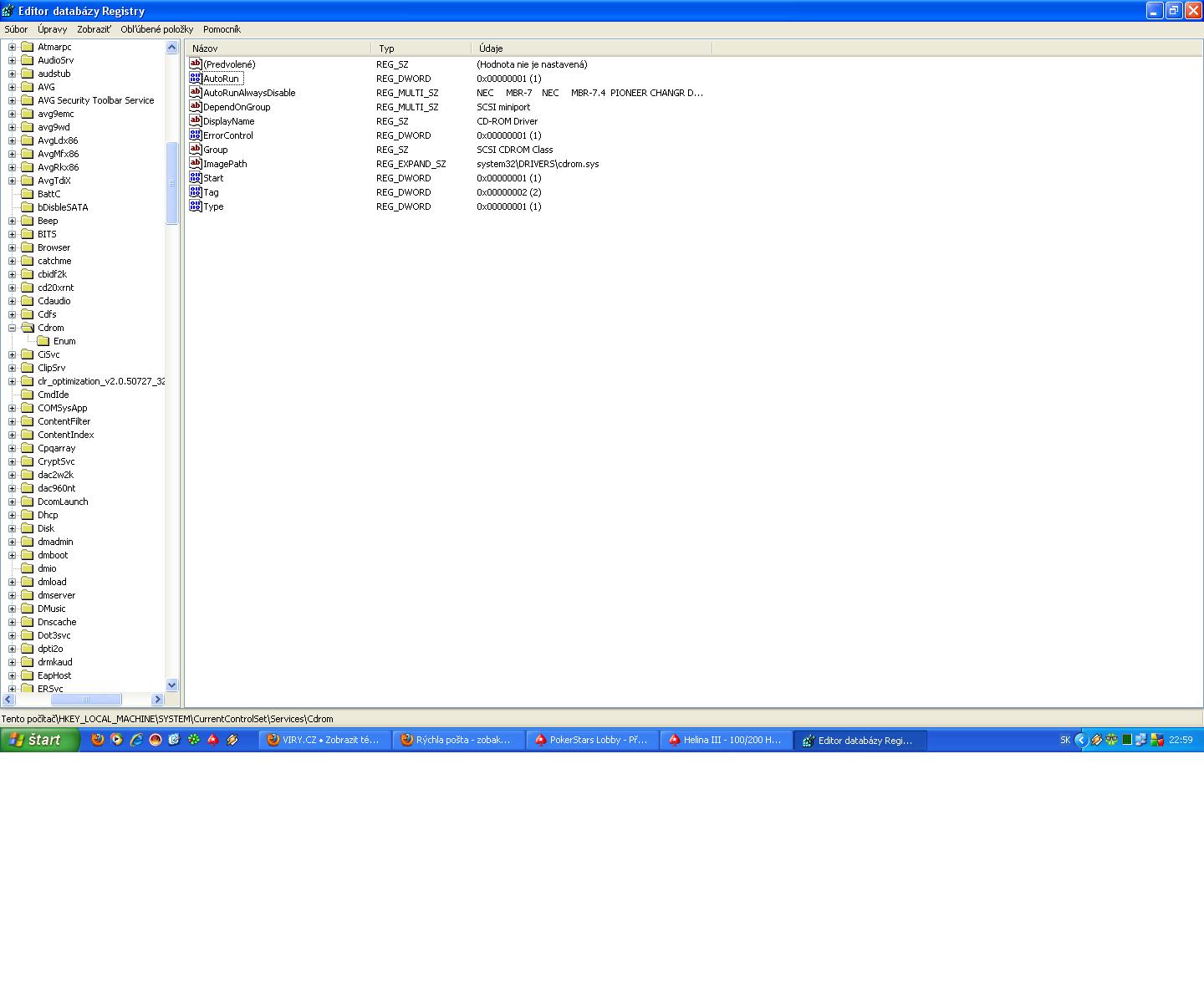Click tree pane vertical scrollbar down arrow
1204x983 pixels.
[172, 685]
